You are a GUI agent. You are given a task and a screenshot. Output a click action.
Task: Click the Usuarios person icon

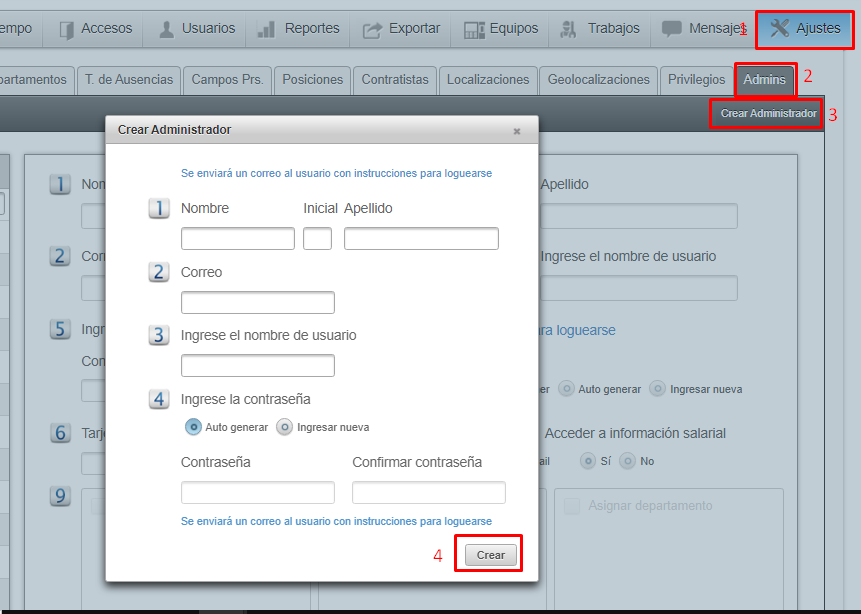click(x=166, y=29)
